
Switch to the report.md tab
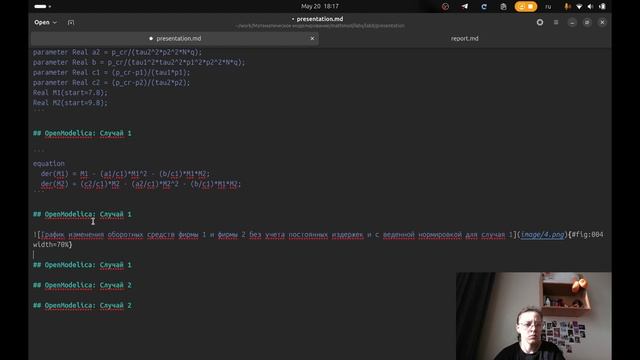click(464, 38)
